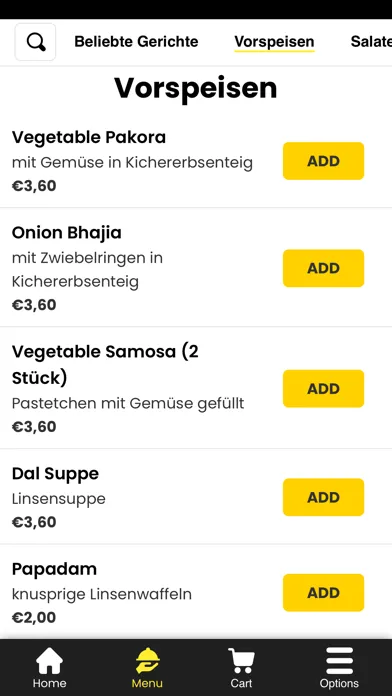
Task: Select the Vorspeisen tab
Action: click(274, 42)
